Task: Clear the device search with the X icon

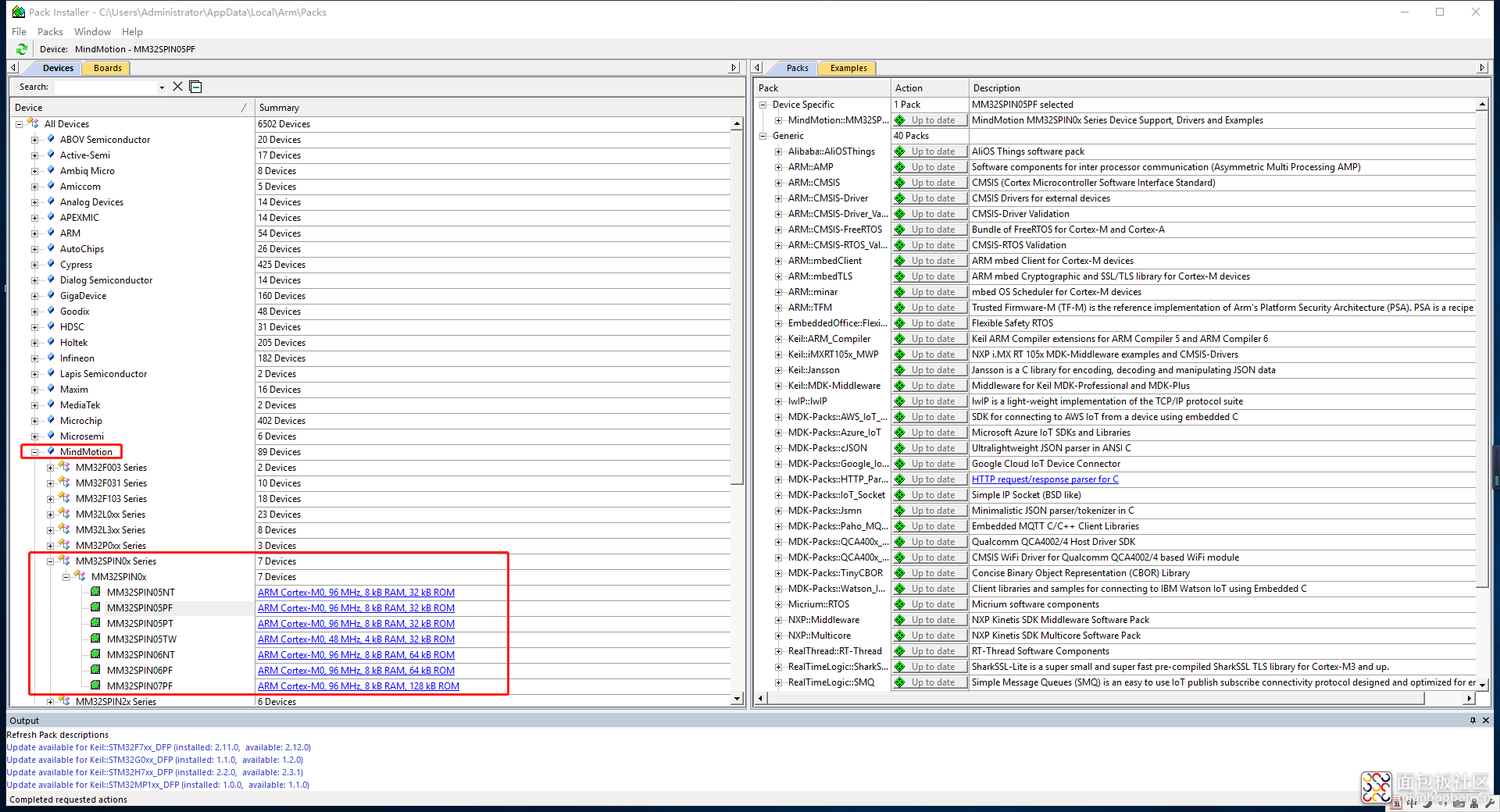Action: (177, 87)
